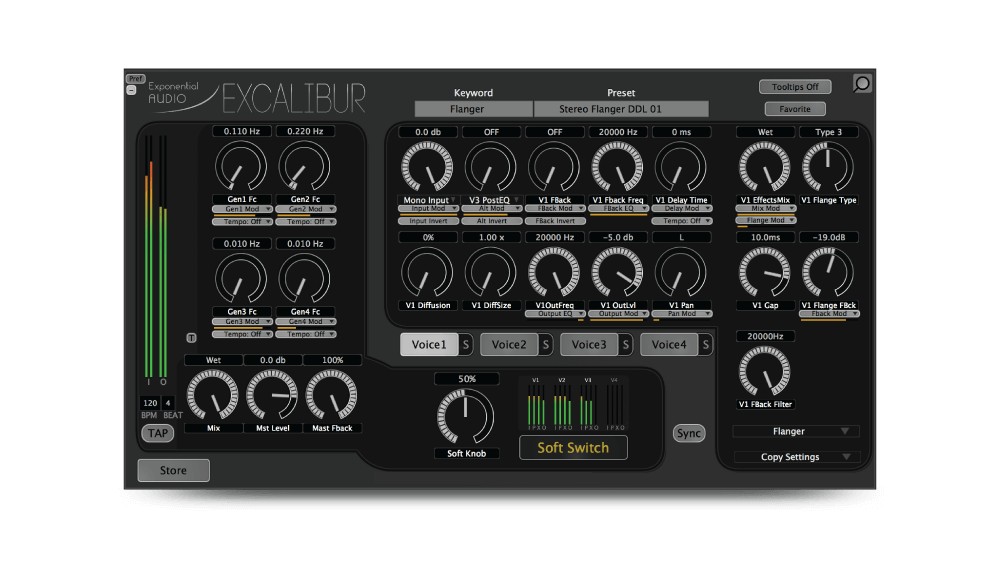Image resolution: width=1000 pixels, height=576 pixels.
Task: Solo Voice4 with its S button
Action: click(705, 344)
